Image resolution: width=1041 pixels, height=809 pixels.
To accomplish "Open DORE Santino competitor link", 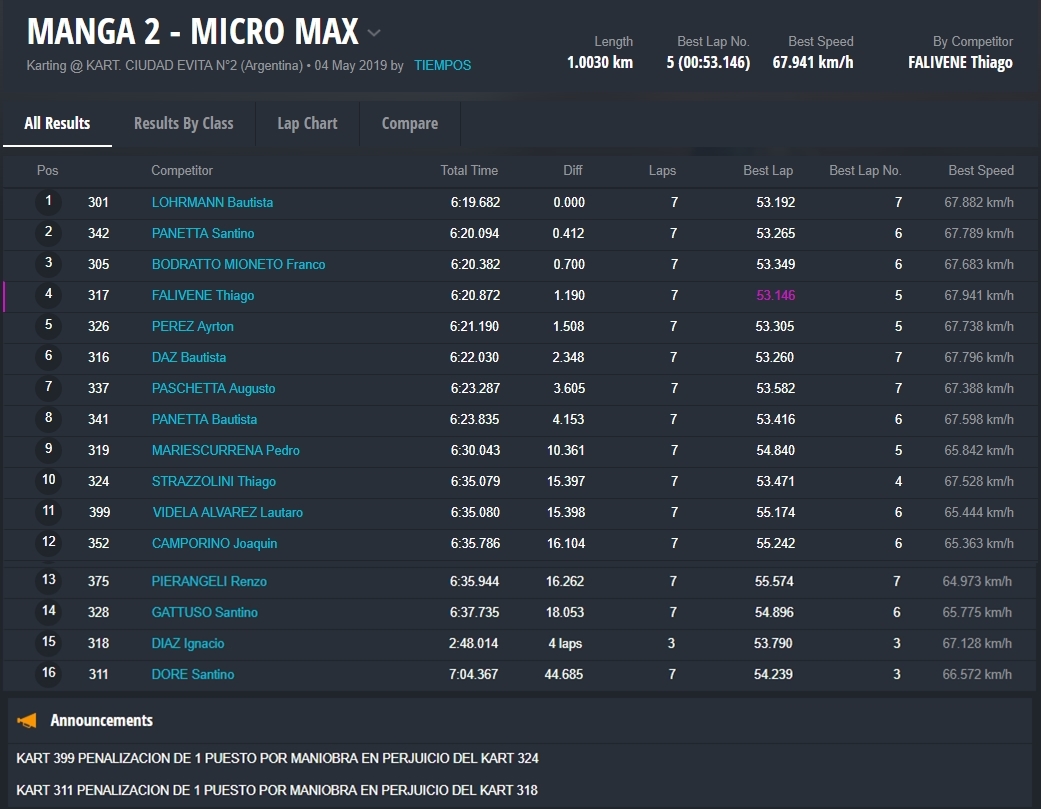I will coord(193,674).
